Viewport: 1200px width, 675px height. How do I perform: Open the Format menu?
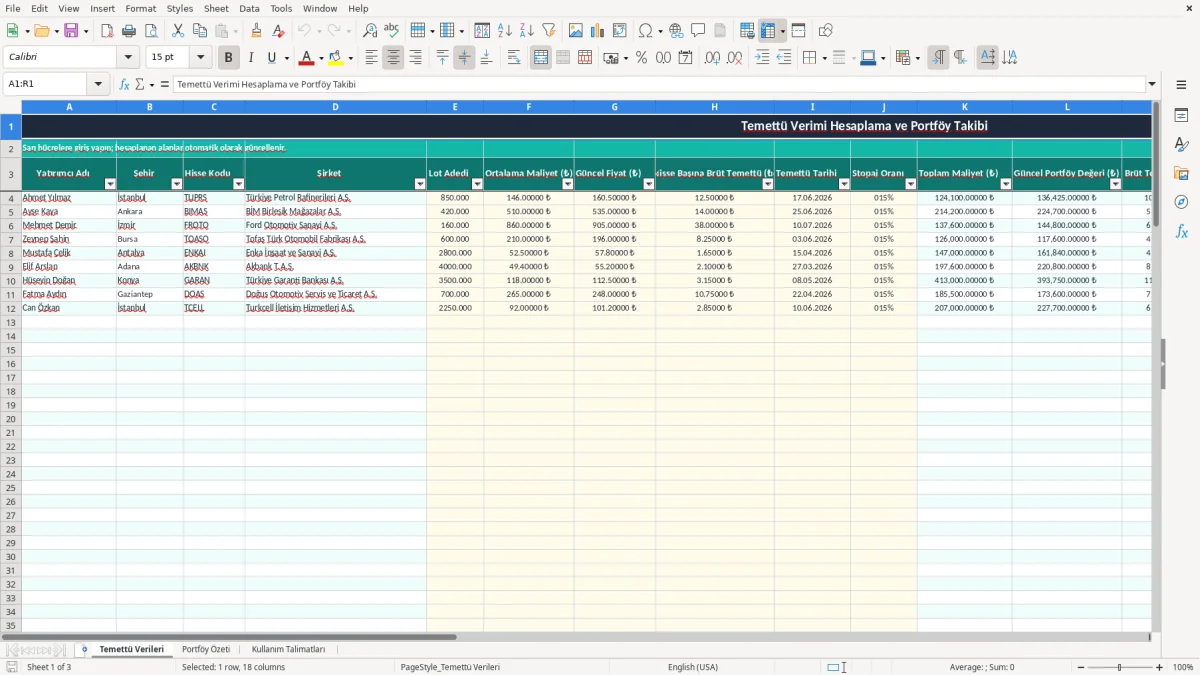[x=140, y=8]
